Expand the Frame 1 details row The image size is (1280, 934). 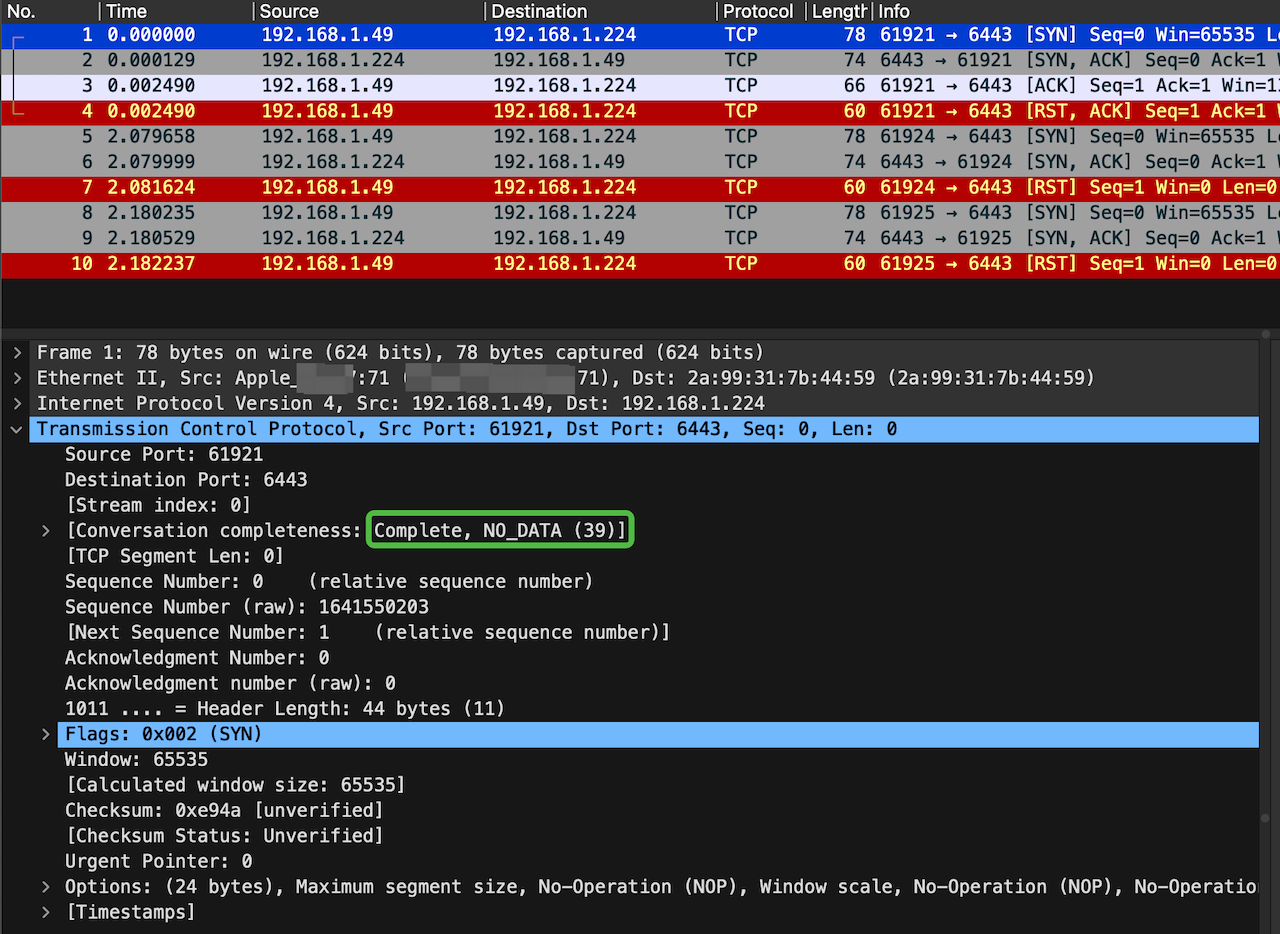(x=17, y=353)
